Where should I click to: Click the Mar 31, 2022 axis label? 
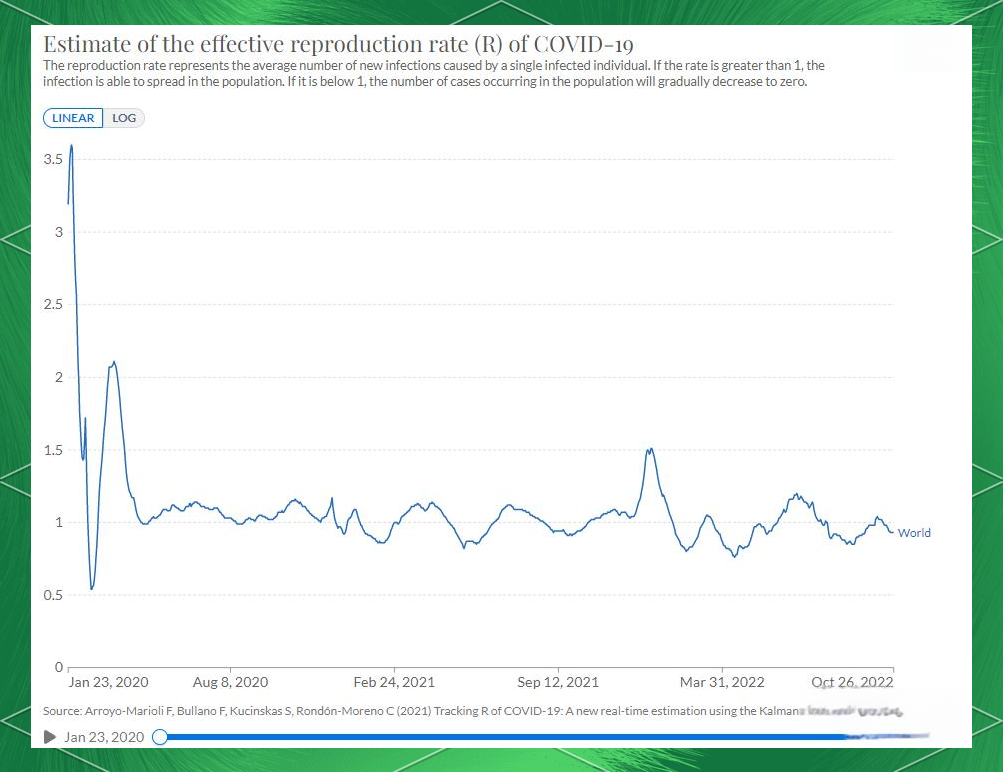click(722, 682)
